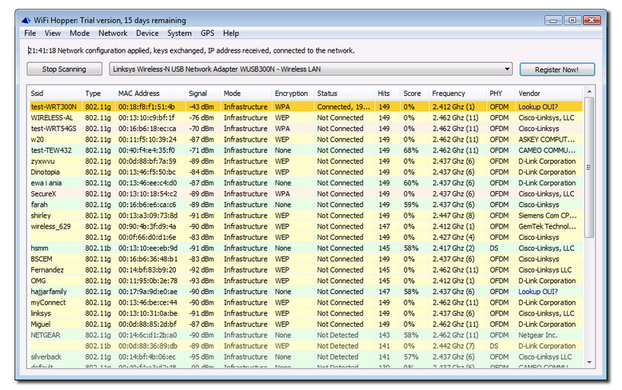Open the Help menu
Image resolution: width=622 pixels, height=390 pixels.
tap(230, 33)
